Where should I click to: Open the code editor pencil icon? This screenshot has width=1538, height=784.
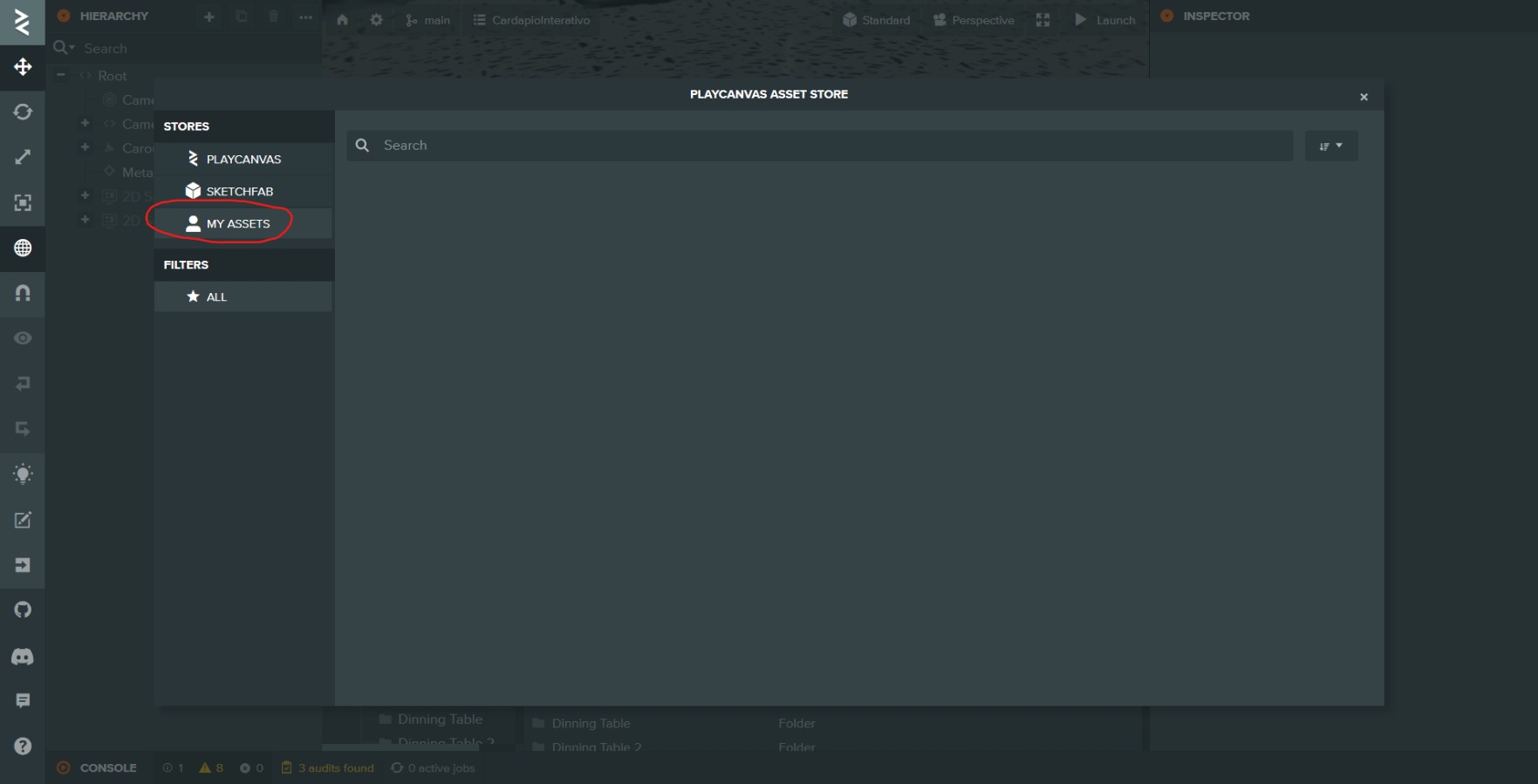point(23,520)
